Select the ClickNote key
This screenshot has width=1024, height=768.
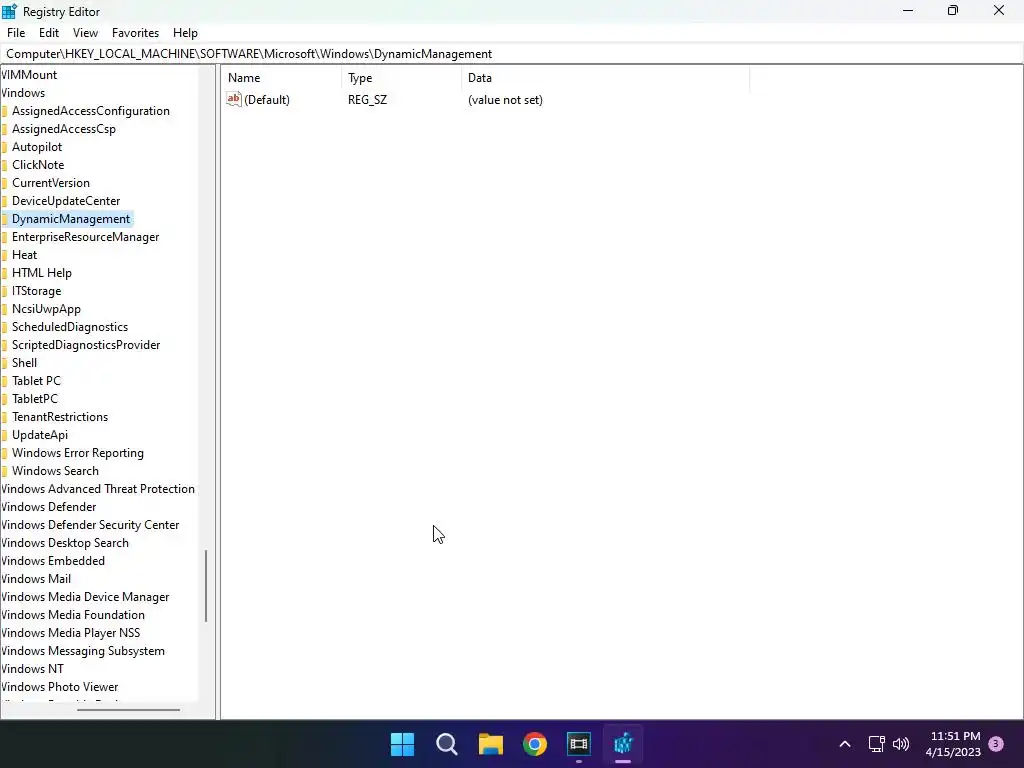[38, 165]
